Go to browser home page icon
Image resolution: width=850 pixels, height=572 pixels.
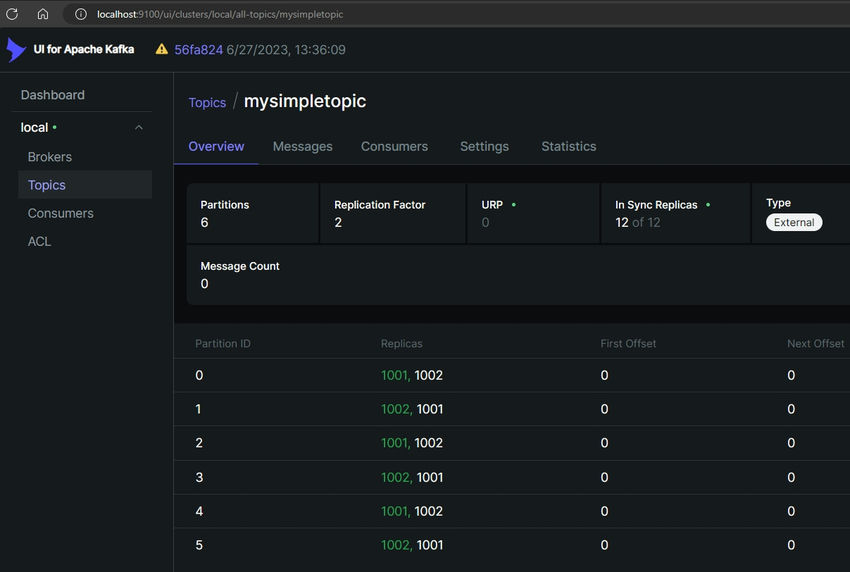[x=43, y=14]
